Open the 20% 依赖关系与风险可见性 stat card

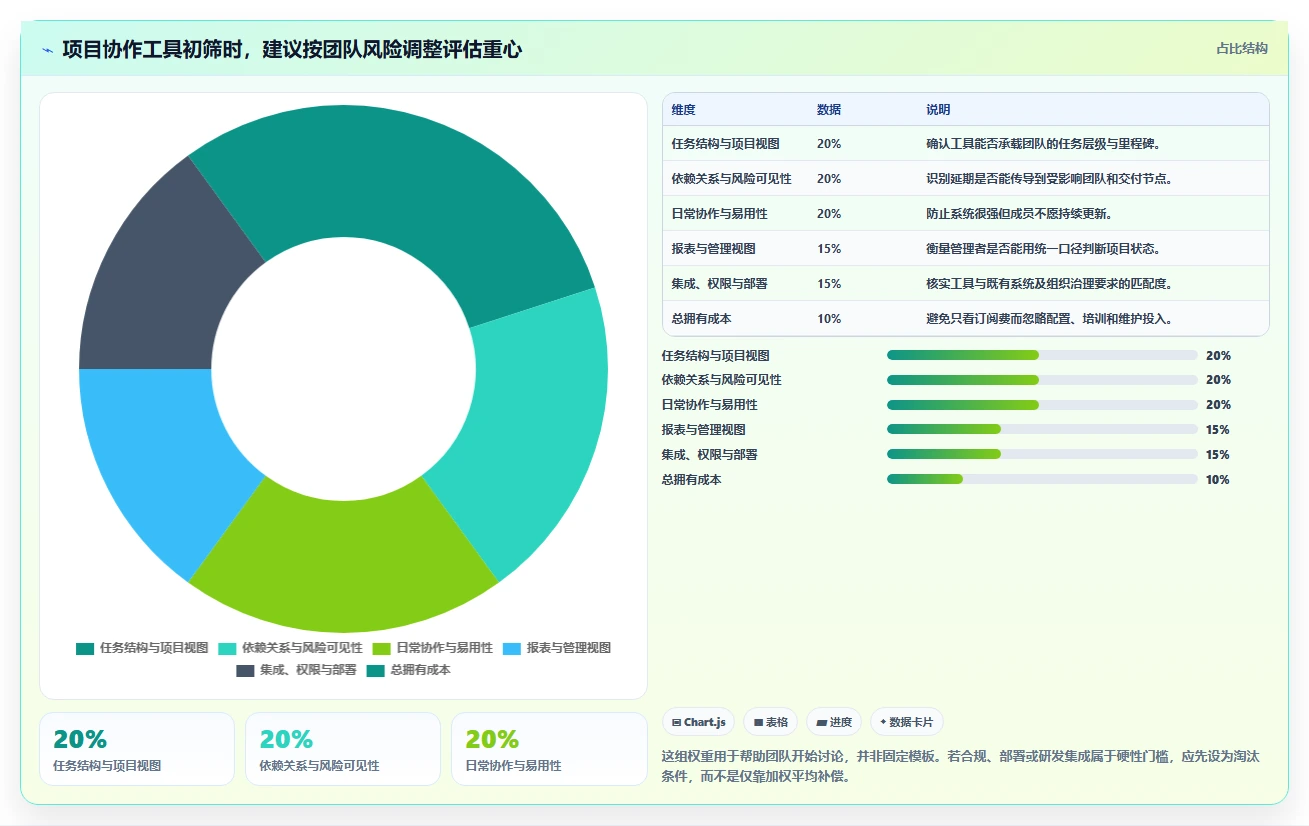pos(343,749)
